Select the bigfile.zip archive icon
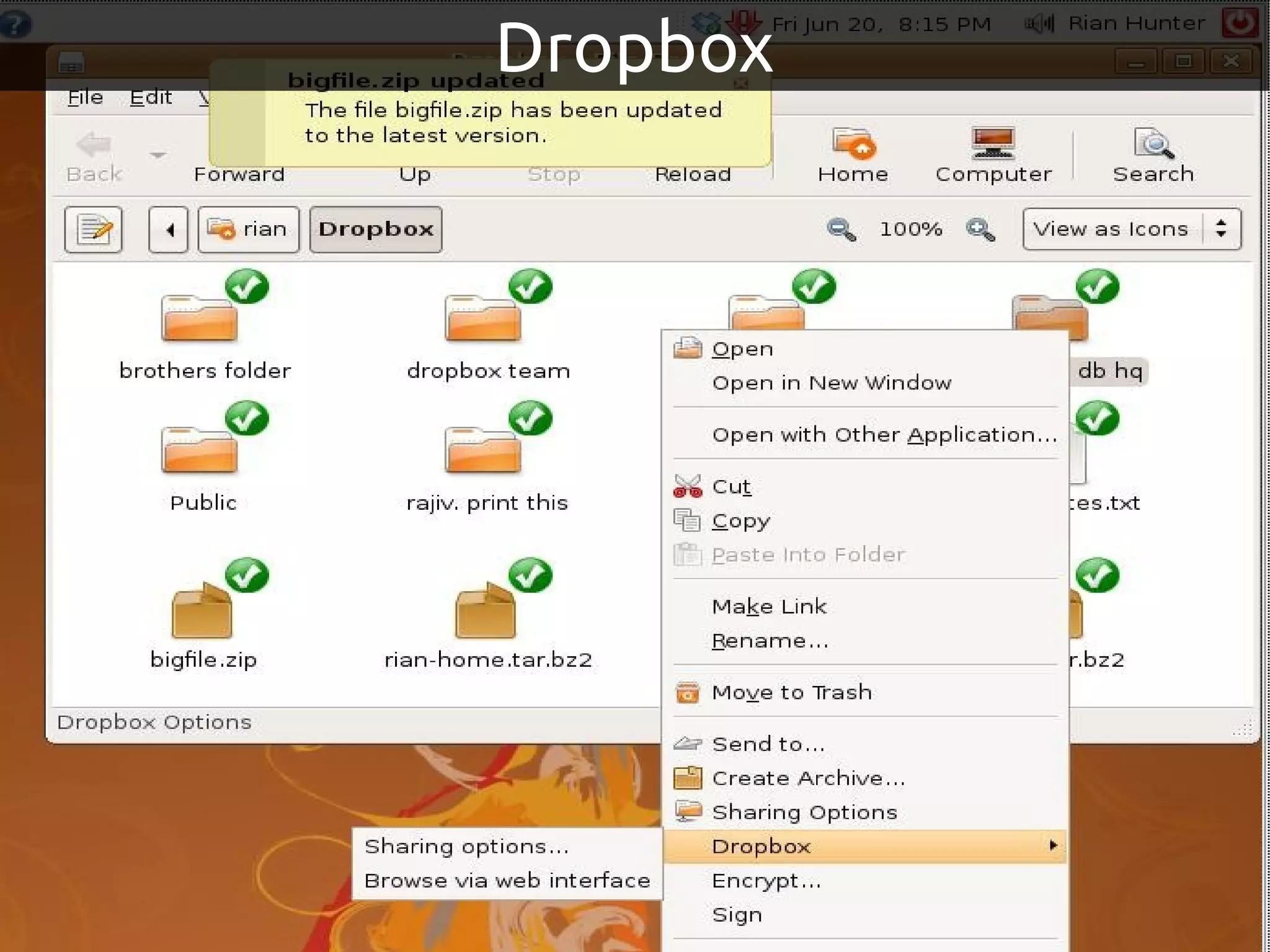The height and width of the screenshot is (952, 1270). [x=202, y=611]
